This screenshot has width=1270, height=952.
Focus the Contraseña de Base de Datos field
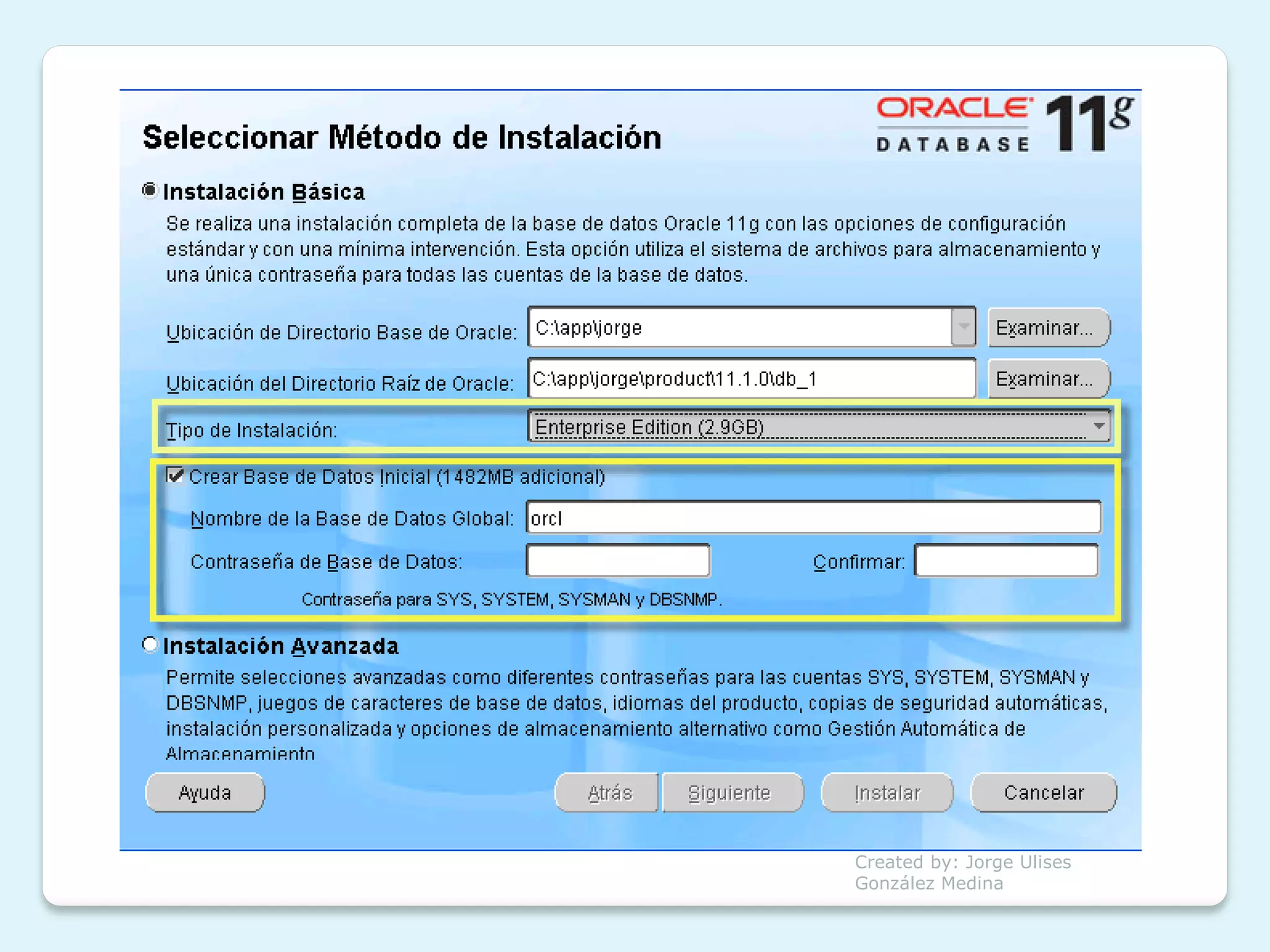(618, 560)
